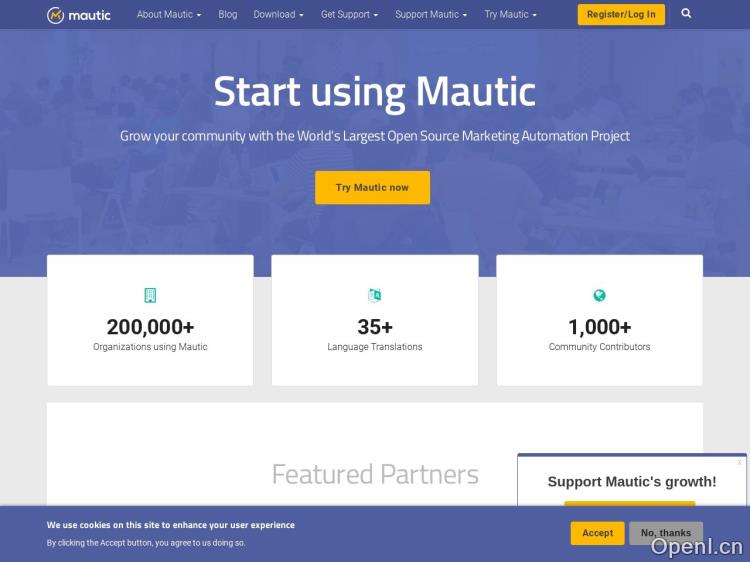Click the Grow your community subtitle text
Screen dimensions: 750x562
tap(375, 136)
